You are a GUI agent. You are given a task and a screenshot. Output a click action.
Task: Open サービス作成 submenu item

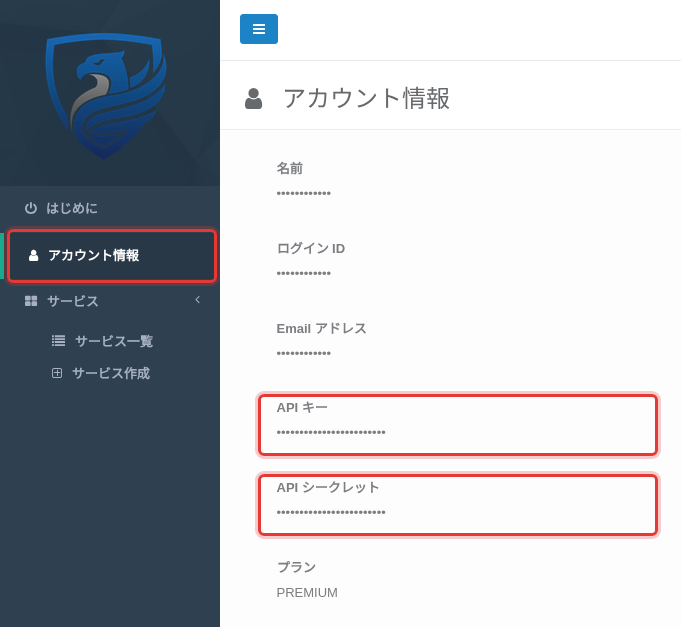click(111, 373)
